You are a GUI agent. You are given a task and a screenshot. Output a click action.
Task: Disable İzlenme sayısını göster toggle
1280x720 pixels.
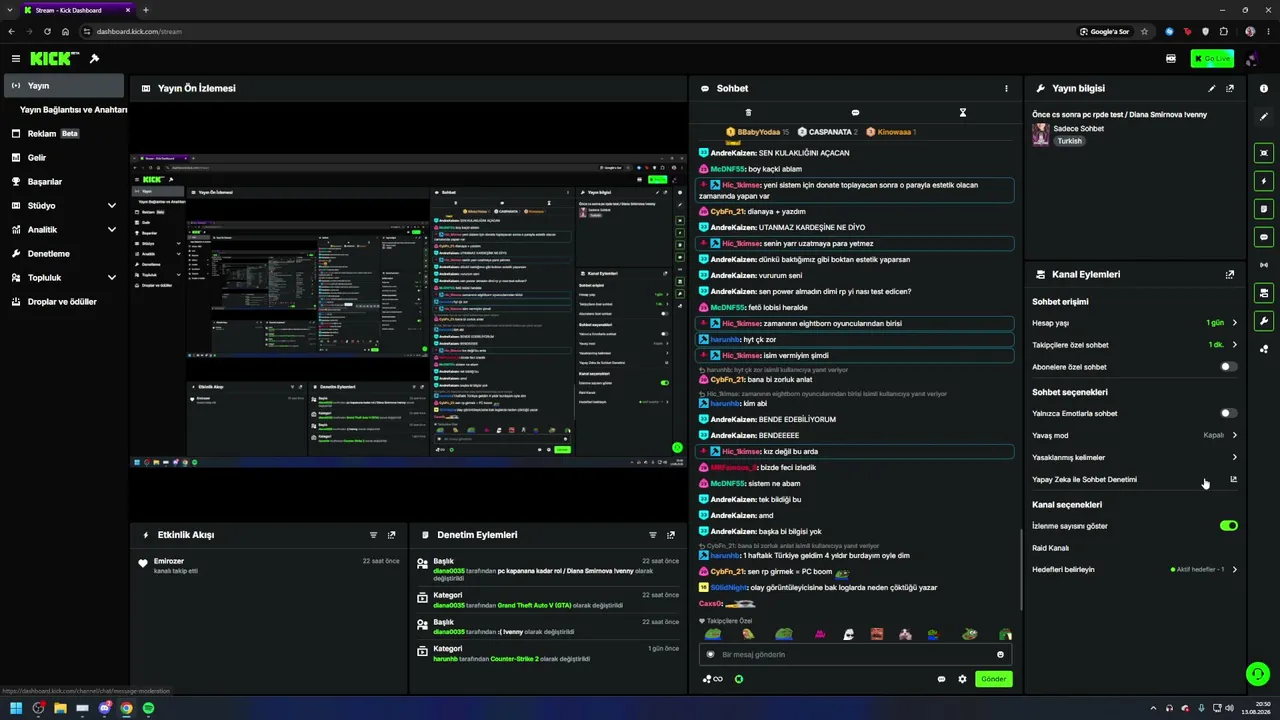[x=1229, y=526]
